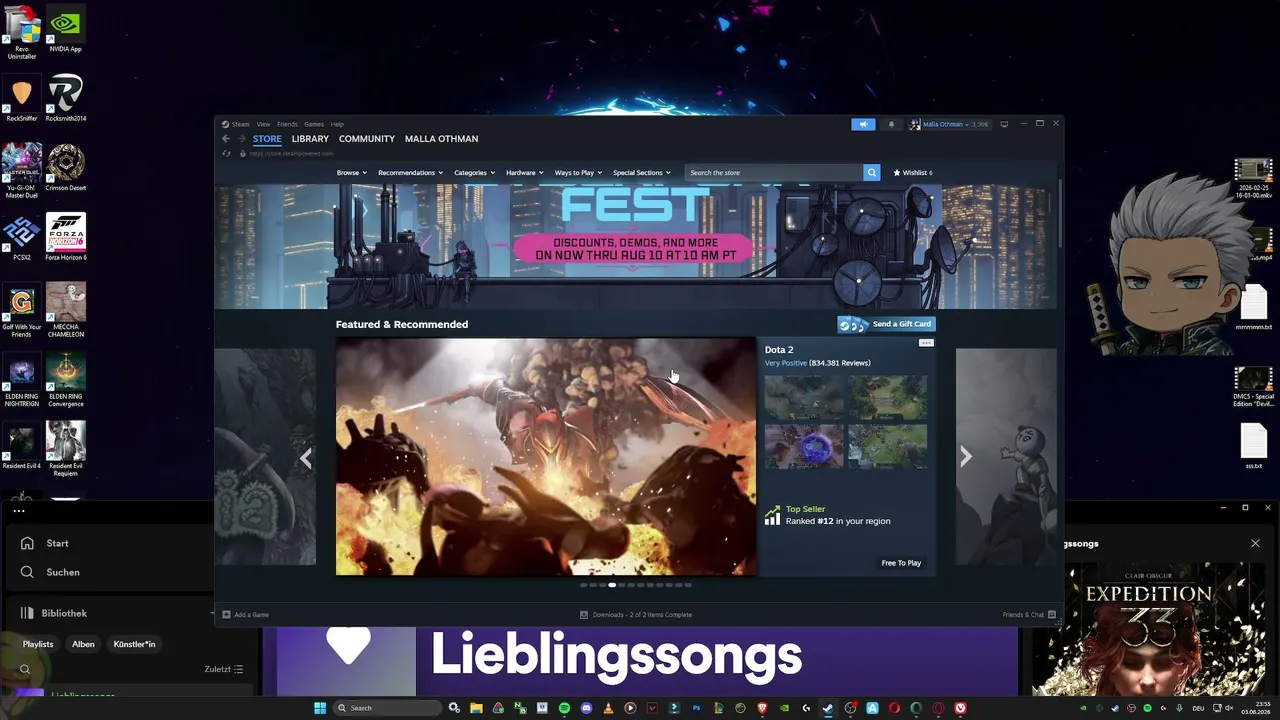Viewport: 1280px width, 720px height.
Task: Expand the Categories dropdown
Action: (x=474, y=173)
